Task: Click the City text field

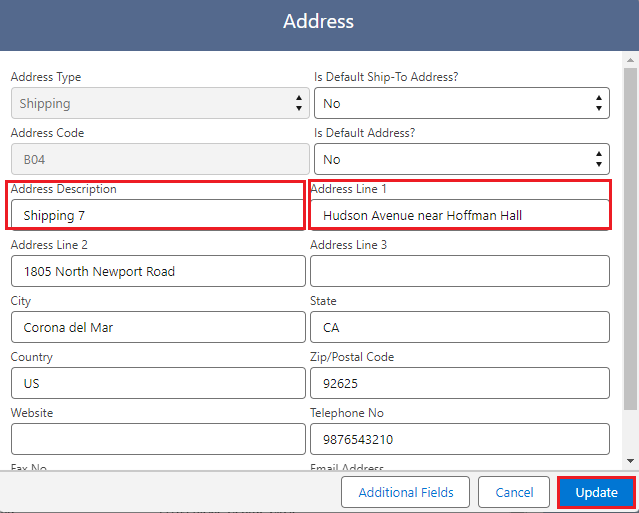Action: click(x=158, y=327)
